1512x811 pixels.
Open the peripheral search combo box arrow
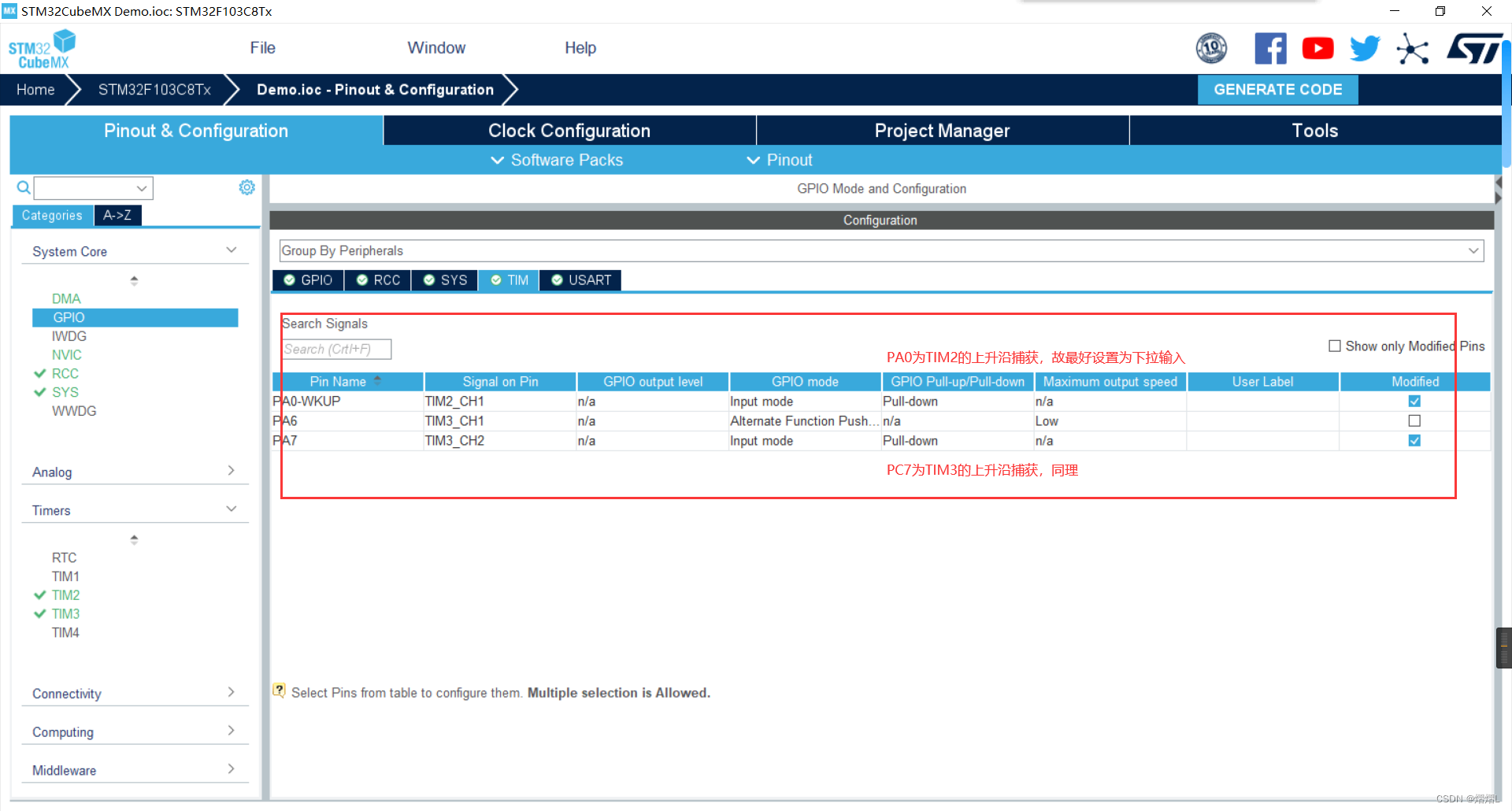142,188
